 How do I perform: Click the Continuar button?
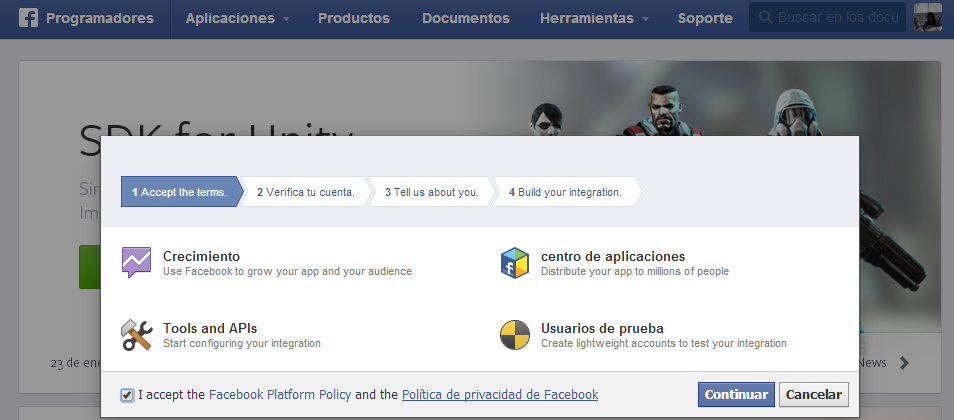[x=736, y=394]
